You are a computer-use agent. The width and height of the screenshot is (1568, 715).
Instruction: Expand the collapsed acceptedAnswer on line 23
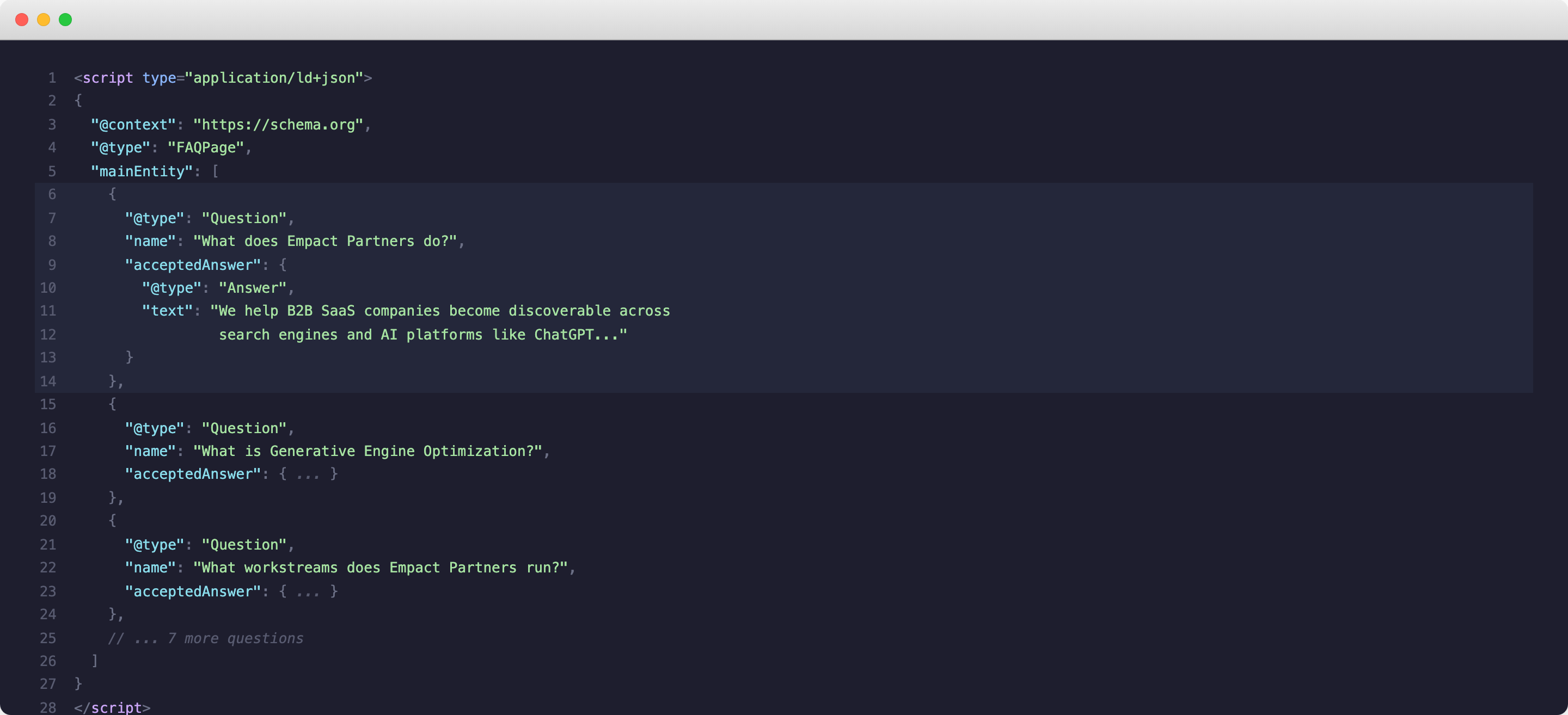pyautogui.click(x=308, y=591)
